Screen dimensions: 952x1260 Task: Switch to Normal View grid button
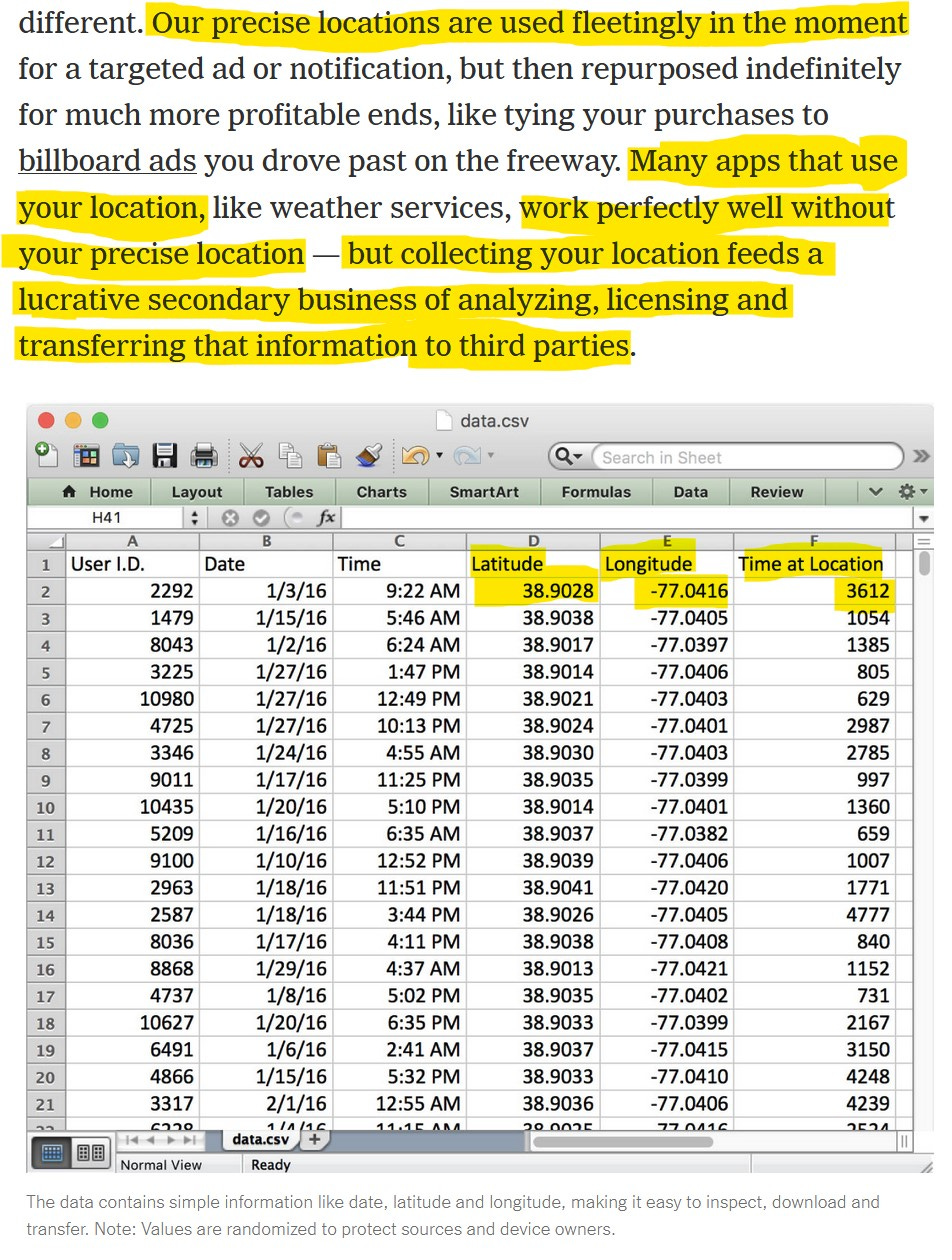point(52,1153)
